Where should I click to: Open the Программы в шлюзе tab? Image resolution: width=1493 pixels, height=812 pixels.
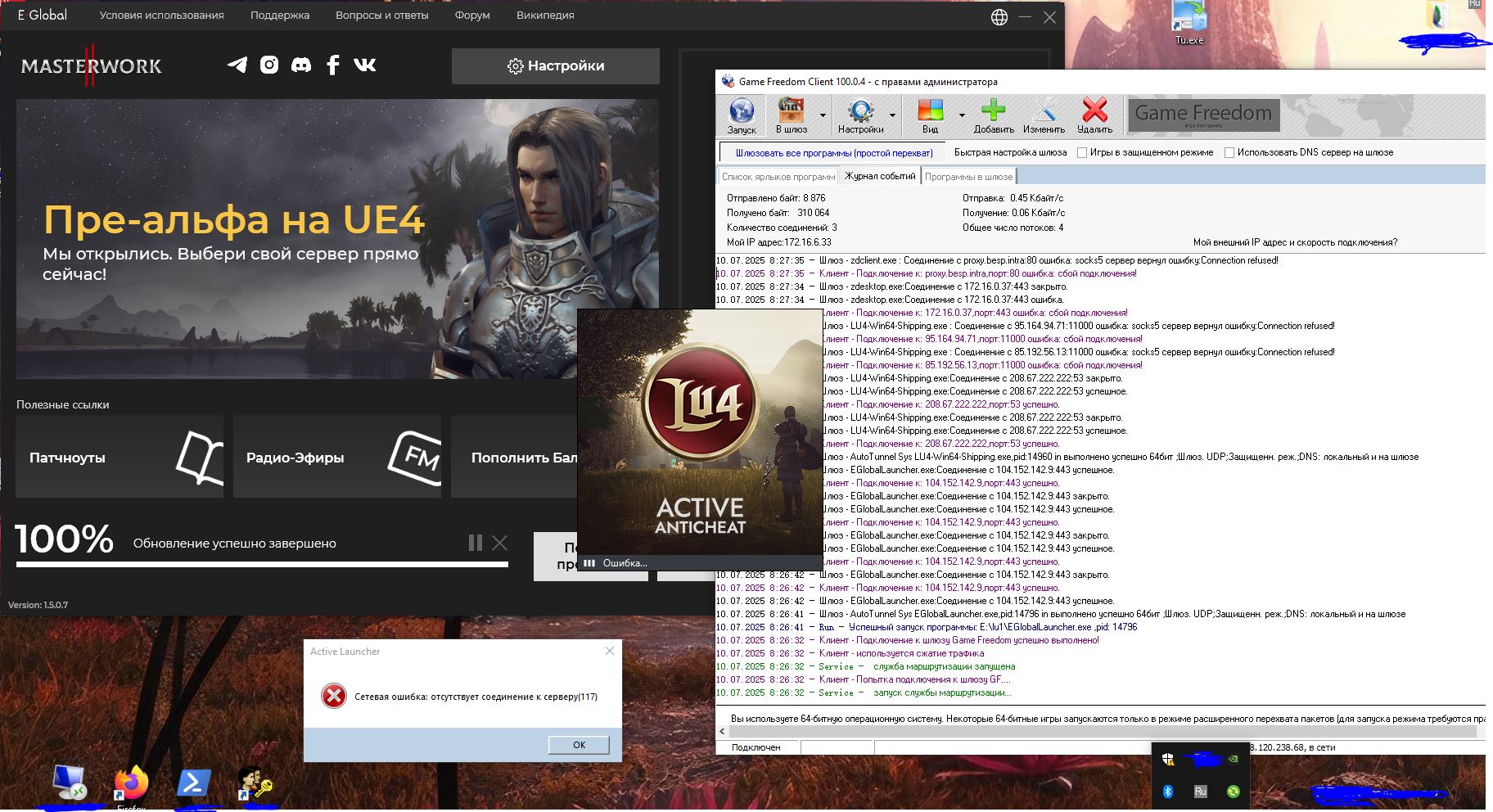[969, 177]
